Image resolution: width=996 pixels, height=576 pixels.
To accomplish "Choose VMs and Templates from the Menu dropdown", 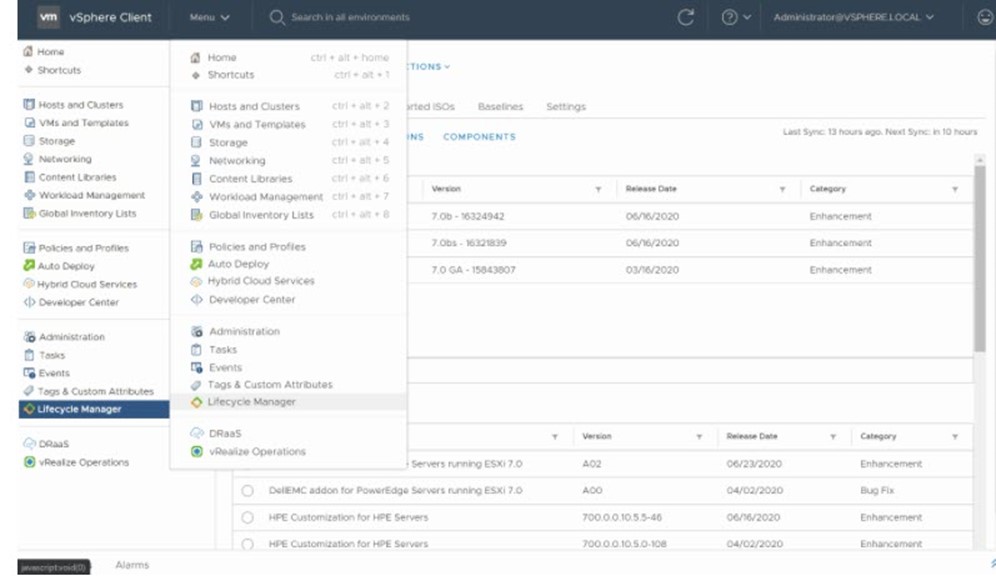I will pyautogui.click(x=288, y=124).
